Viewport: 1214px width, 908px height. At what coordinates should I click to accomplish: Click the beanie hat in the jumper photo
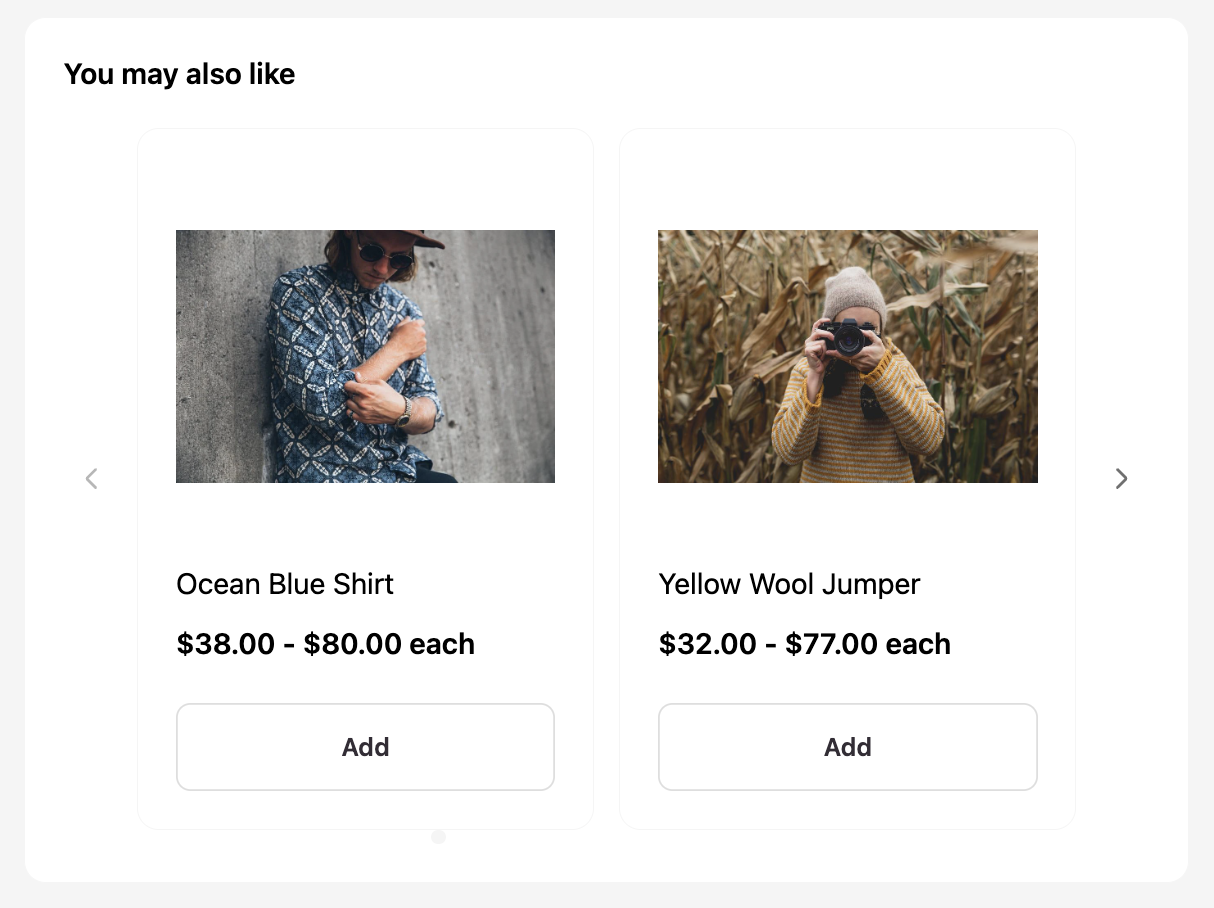pos(854,290)
